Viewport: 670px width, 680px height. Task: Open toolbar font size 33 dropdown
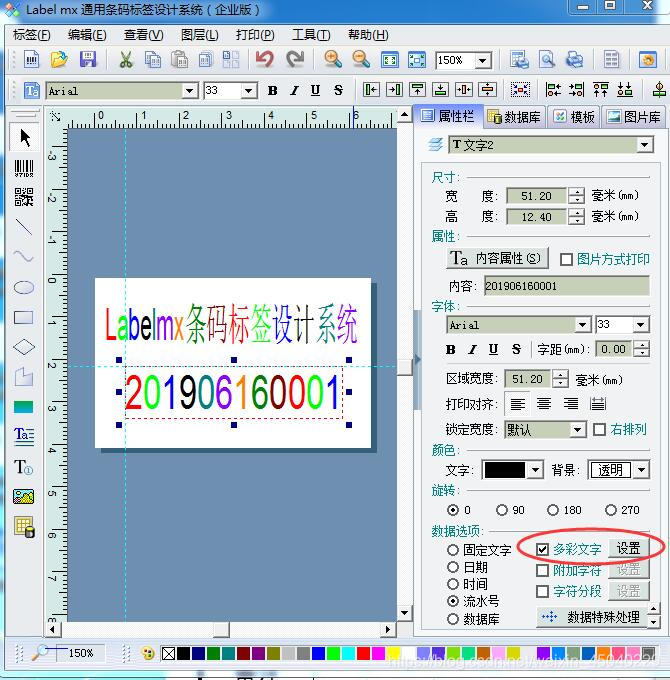(x=248, y=91)
